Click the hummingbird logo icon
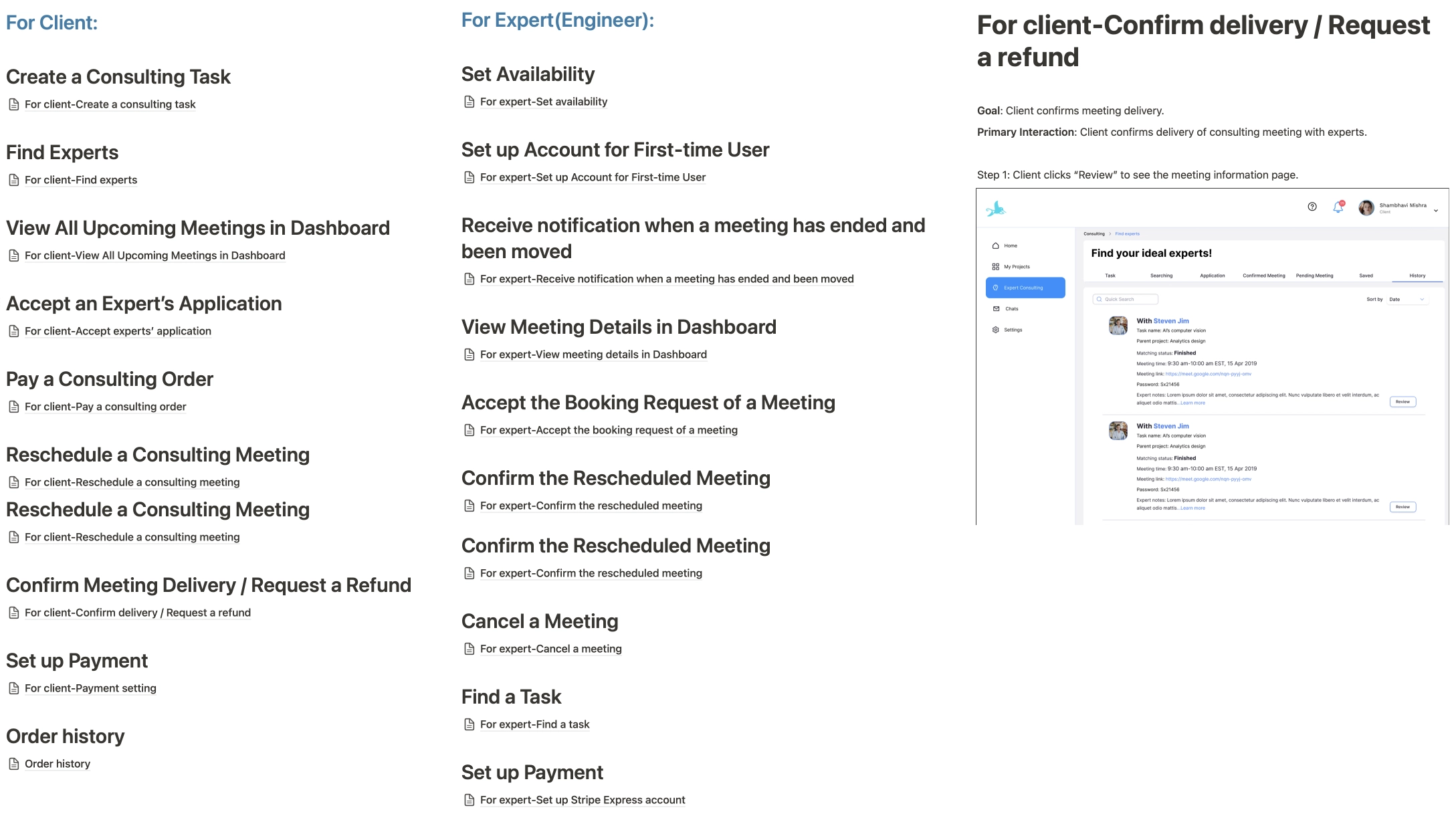Screen dimensions: 1456x822 tap(995, 209)
